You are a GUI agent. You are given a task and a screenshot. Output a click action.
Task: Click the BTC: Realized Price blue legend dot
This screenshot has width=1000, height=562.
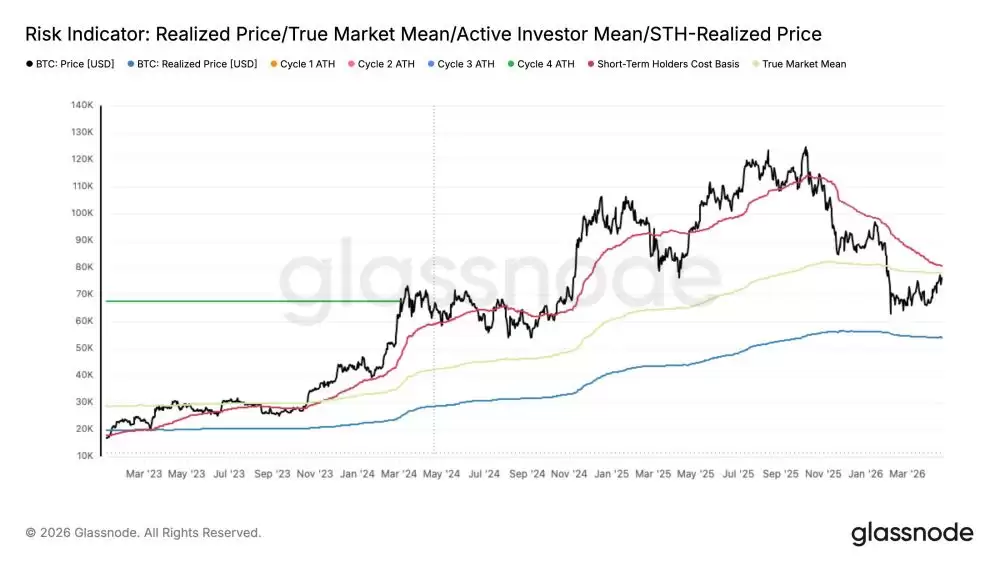131,64
